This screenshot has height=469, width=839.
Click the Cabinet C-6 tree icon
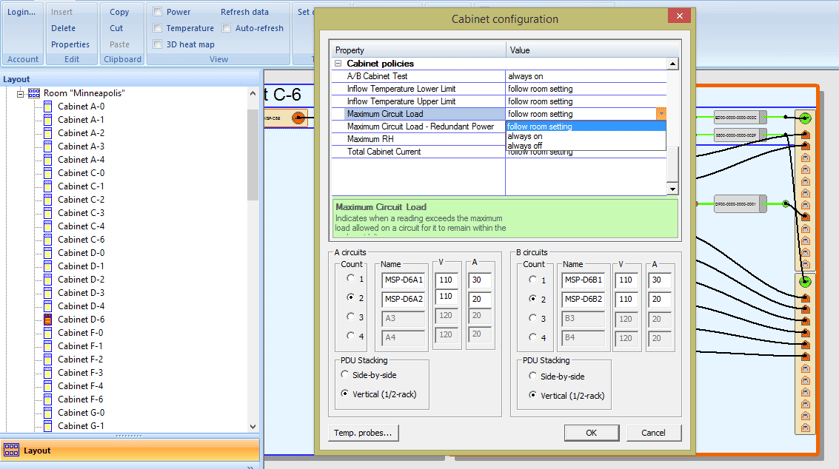(x=48, y=240)
